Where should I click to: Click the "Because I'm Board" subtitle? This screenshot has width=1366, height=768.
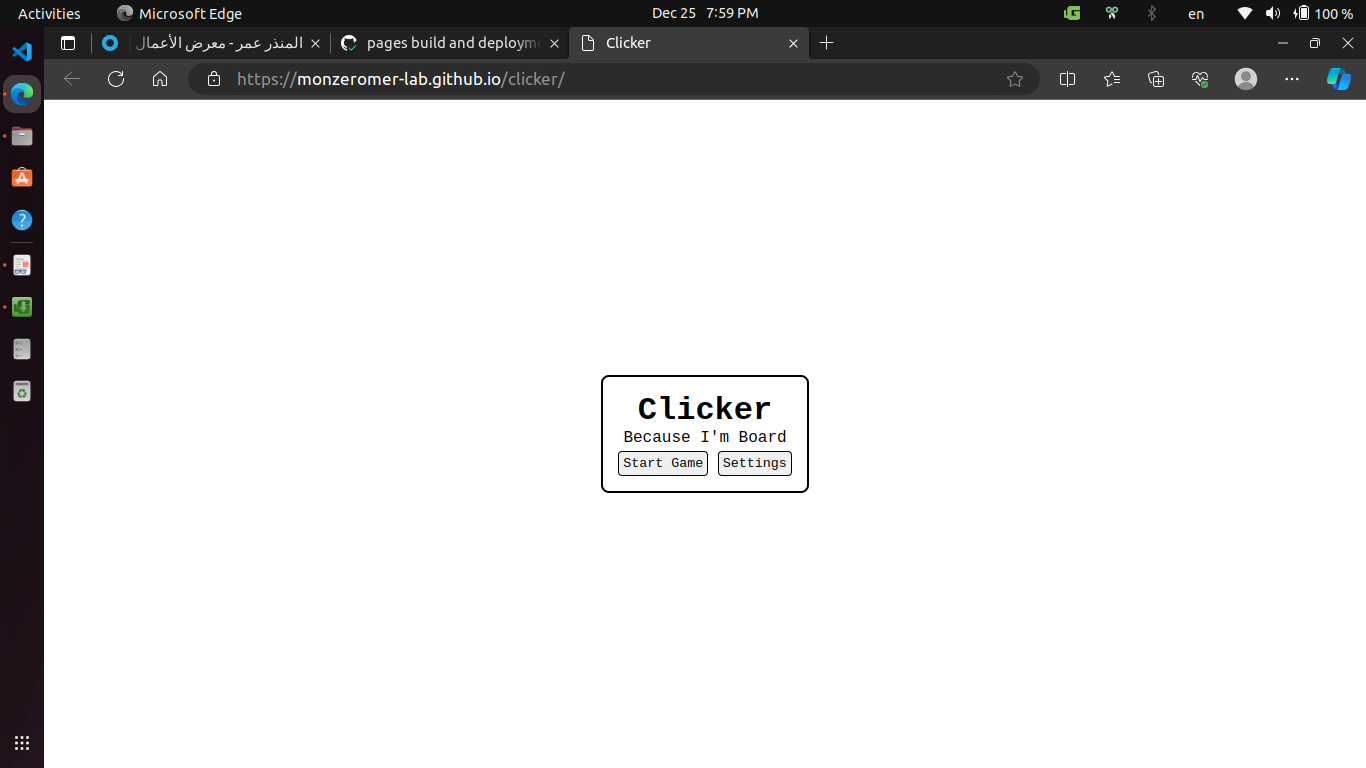point(705,437)
